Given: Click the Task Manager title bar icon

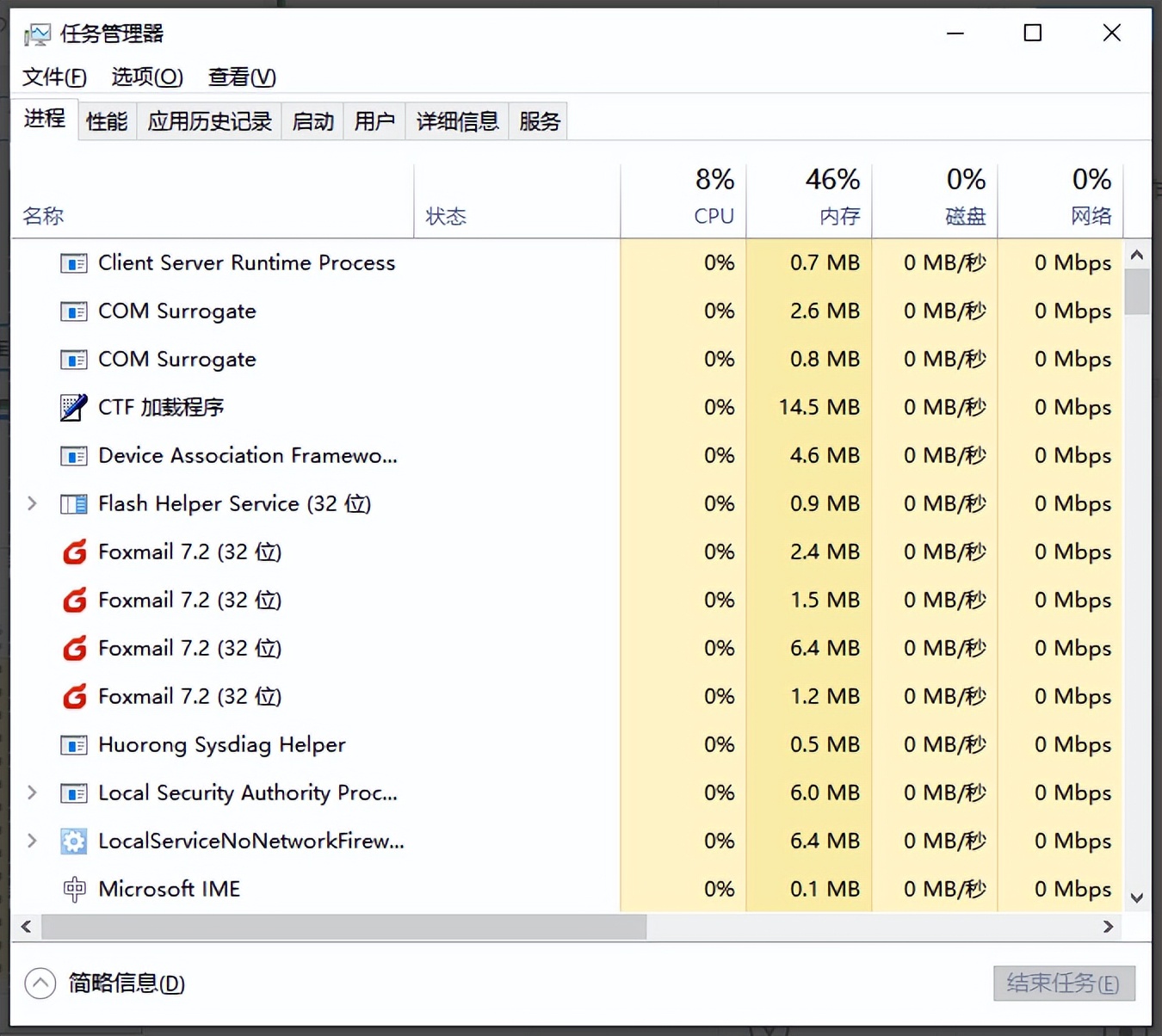Looking at the screenshot, I should (x=36, y=33).
